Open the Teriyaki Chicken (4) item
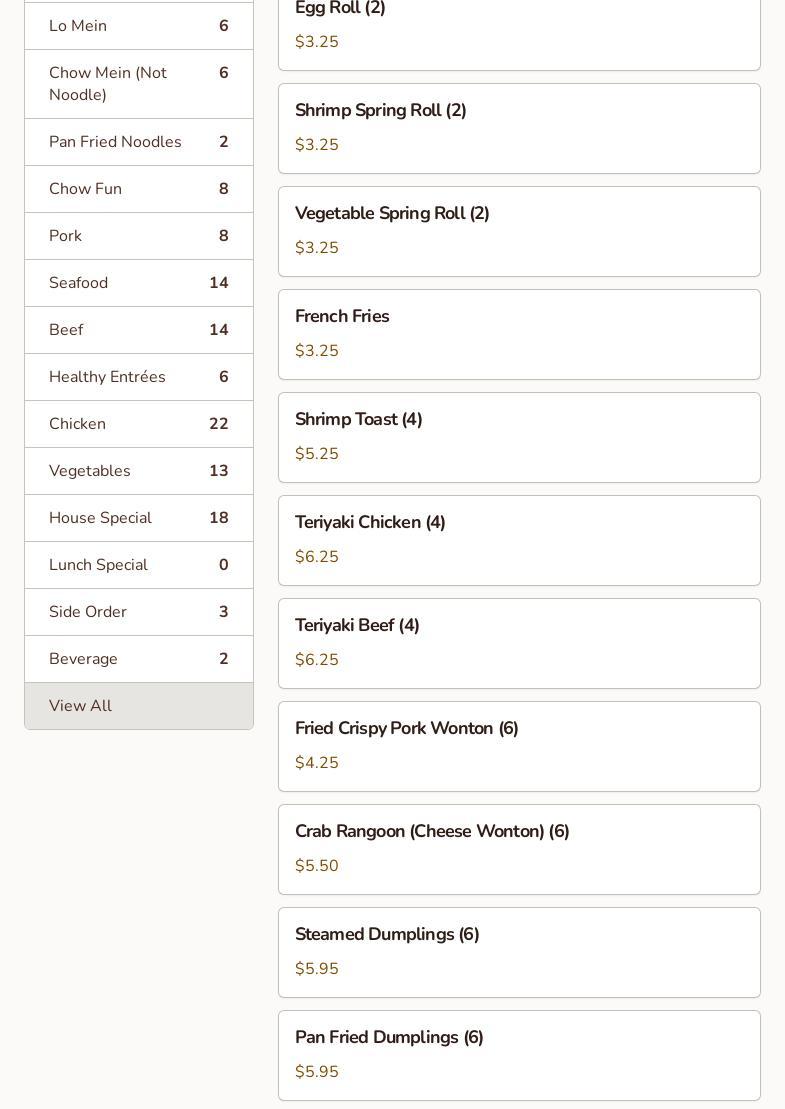 (519, 540)
